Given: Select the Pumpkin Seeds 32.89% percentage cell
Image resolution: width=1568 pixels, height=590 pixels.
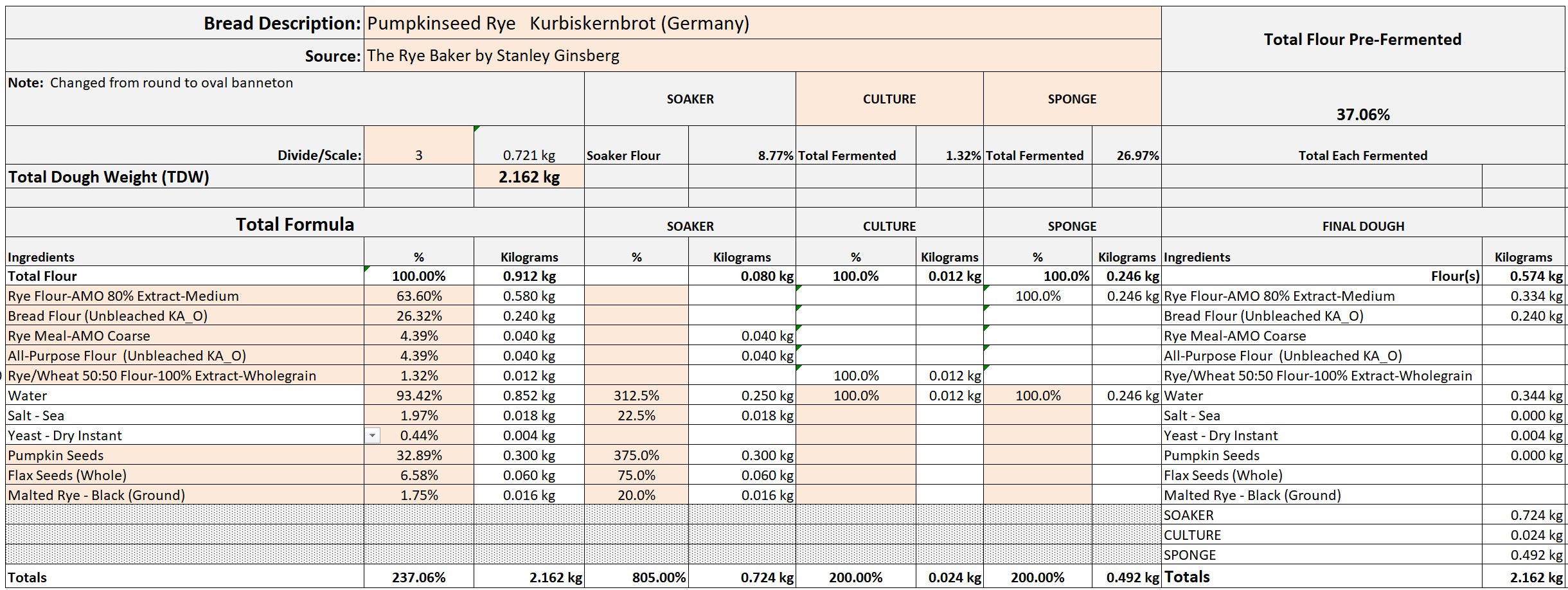Looking at the screenshot, I should (418, 456).
